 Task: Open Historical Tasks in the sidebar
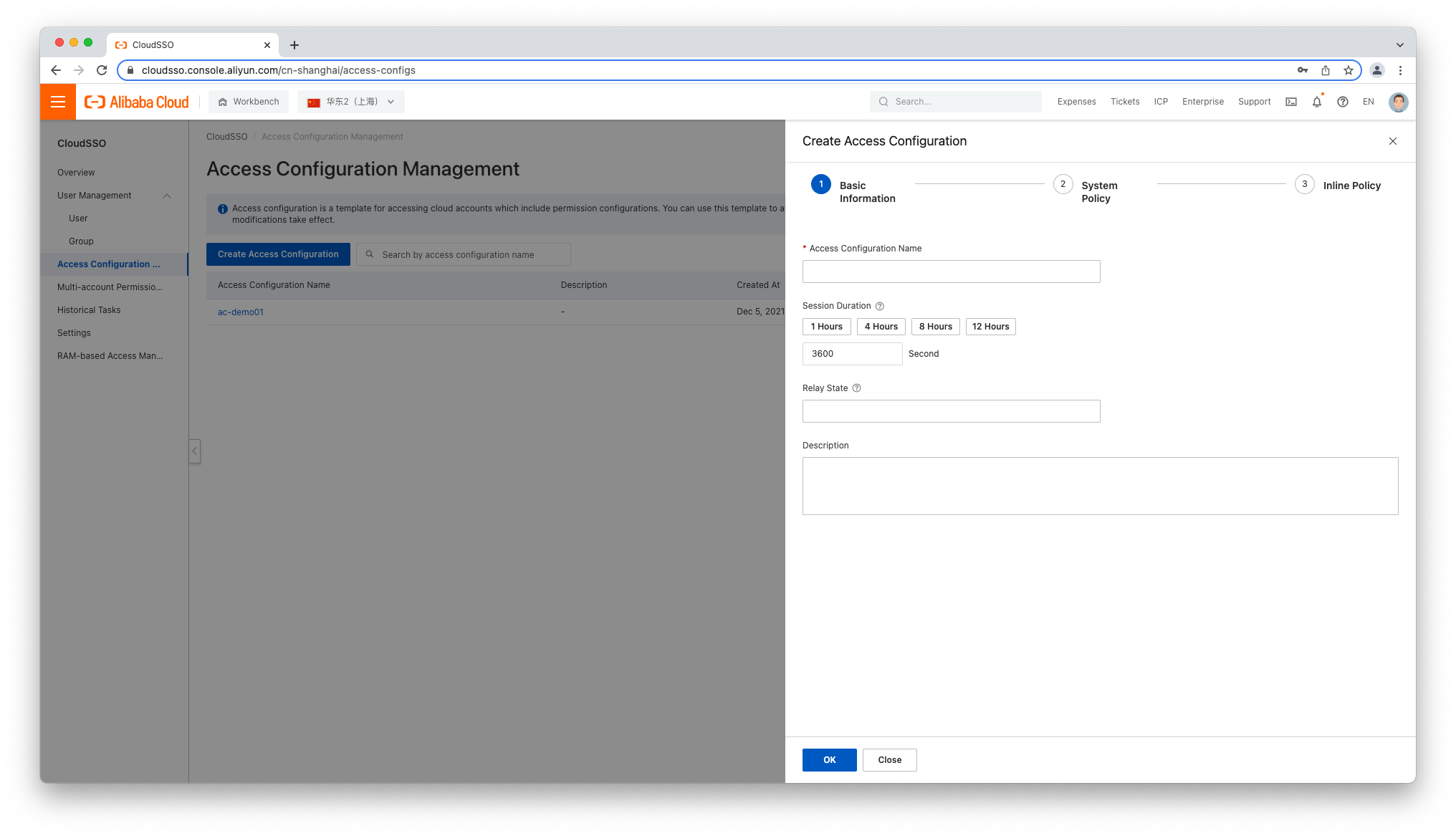click(x=89, y=310)
